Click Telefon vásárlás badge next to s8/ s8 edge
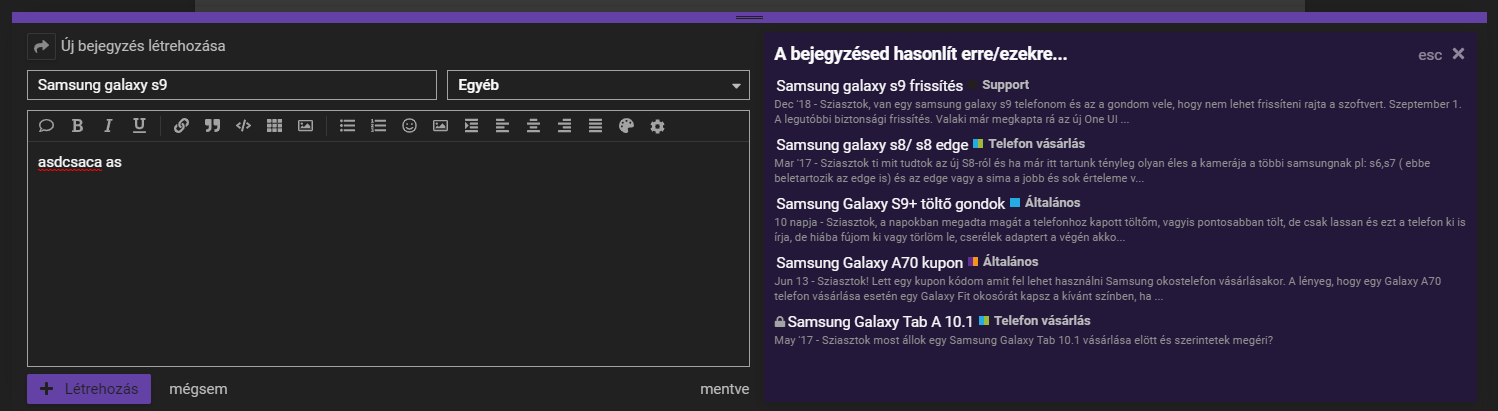 pos(1029,144)
